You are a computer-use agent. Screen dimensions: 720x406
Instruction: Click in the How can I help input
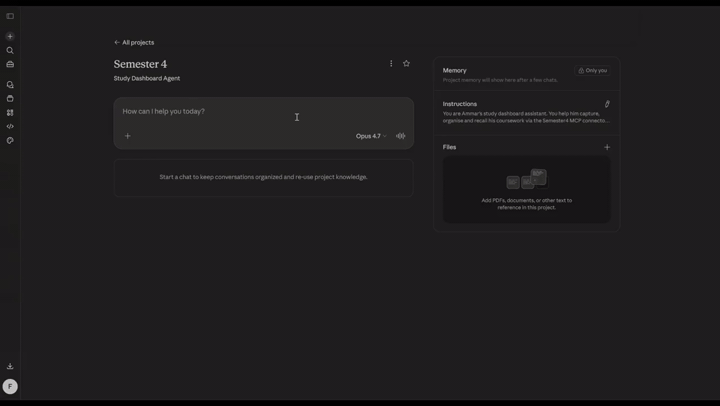click(264, 112)
